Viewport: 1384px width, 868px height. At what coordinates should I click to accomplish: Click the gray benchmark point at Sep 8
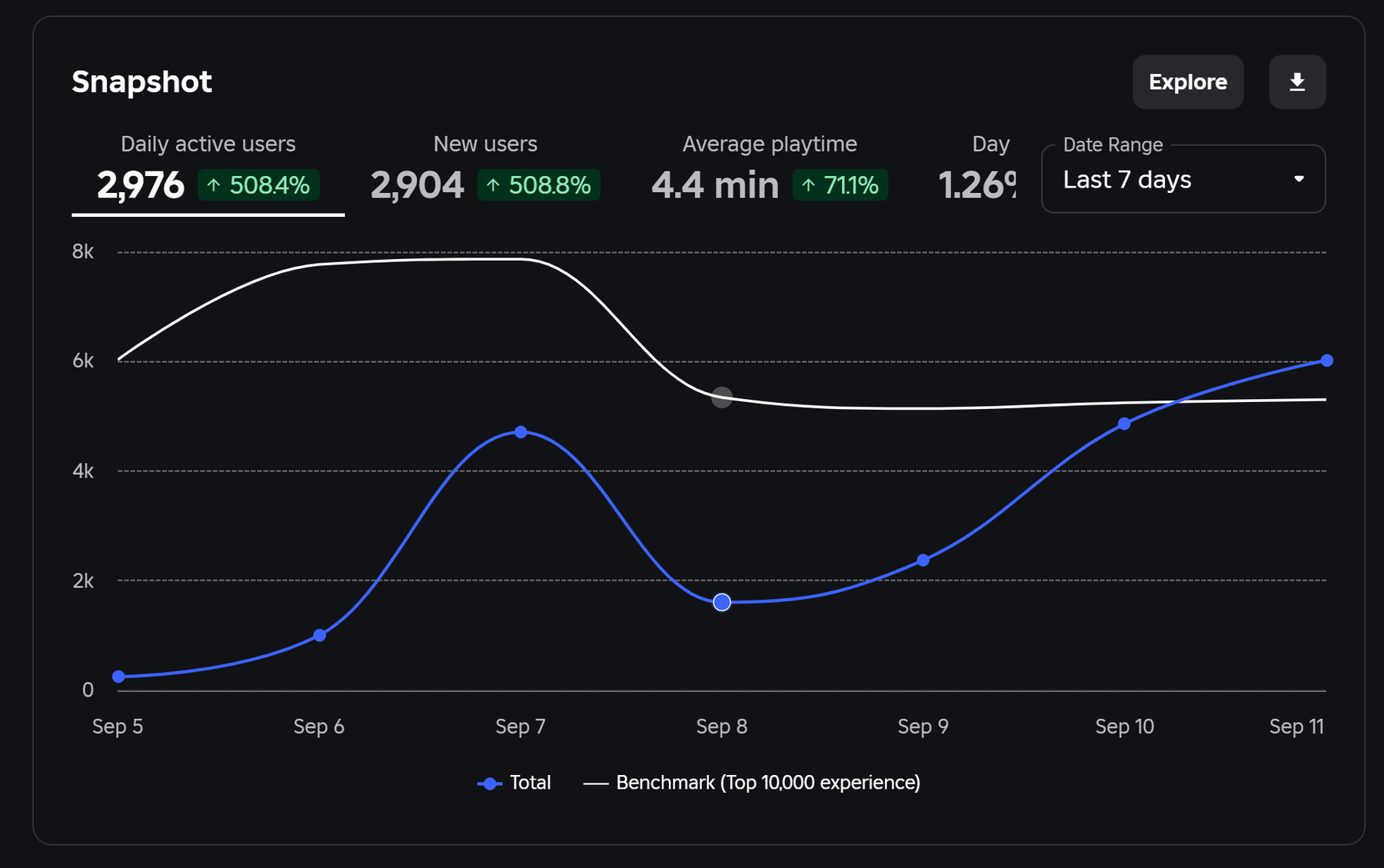tap(721, 397)
